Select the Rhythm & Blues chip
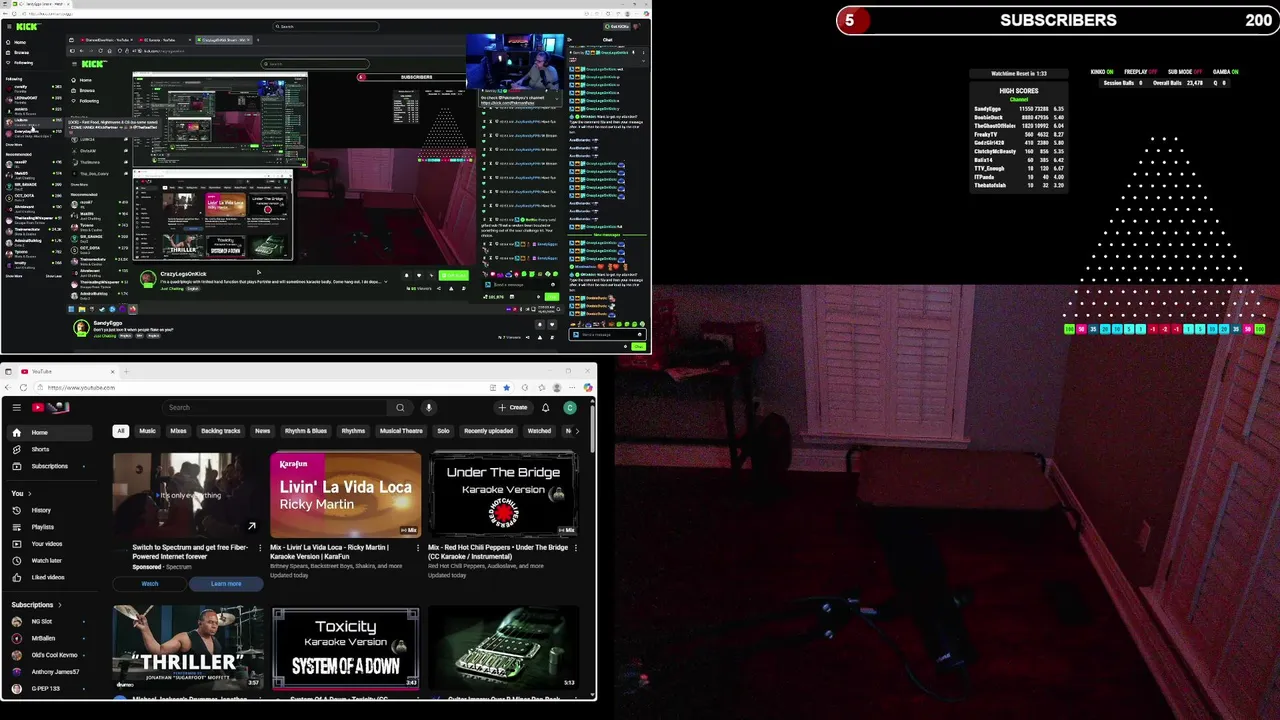This screenshot has width=1280, height=720. [305, 431]
